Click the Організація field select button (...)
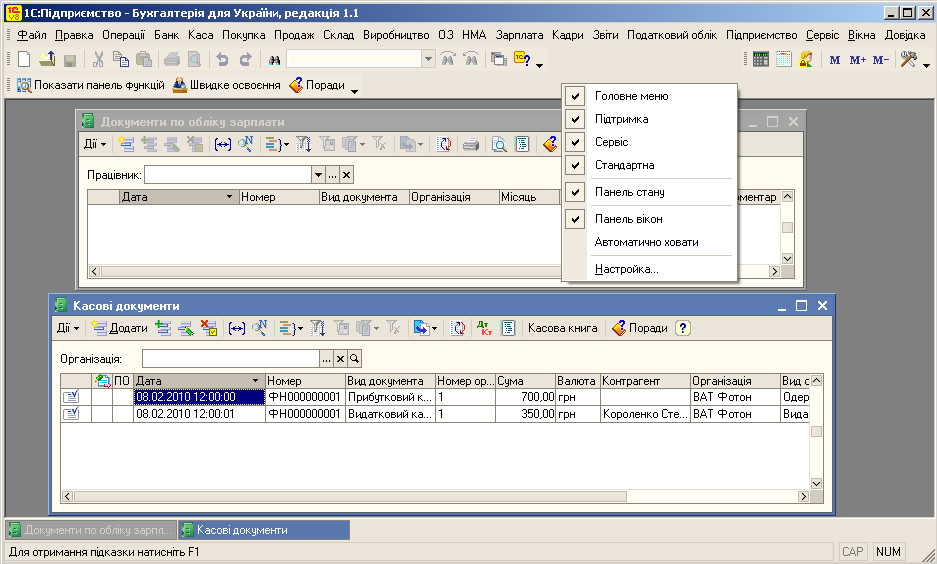937x564 pixels. click(x=326, y=358)
